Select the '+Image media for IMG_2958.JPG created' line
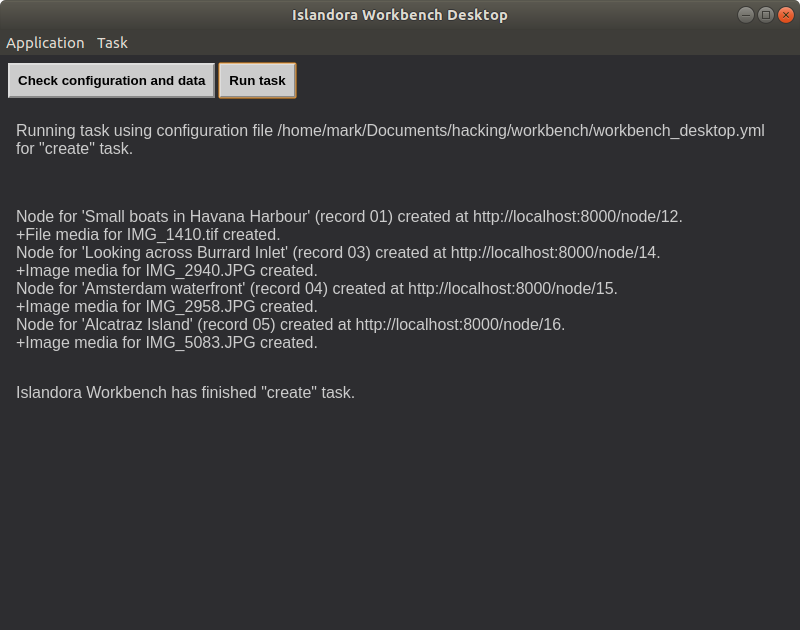 click(x=166, y=307)
